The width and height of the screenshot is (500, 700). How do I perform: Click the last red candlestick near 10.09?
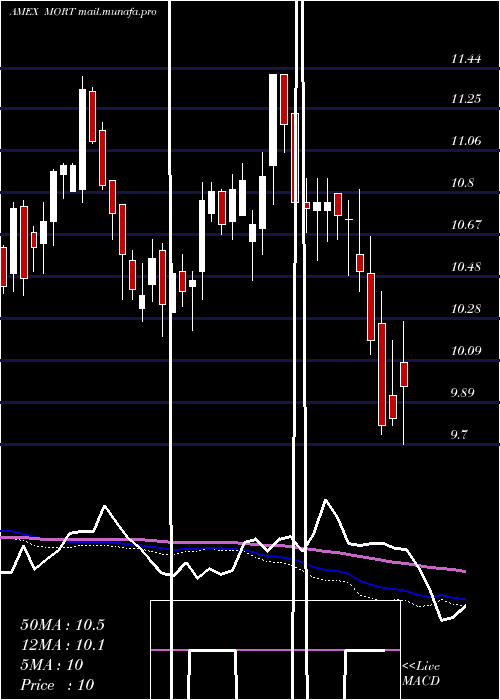[x=404, y=374]
